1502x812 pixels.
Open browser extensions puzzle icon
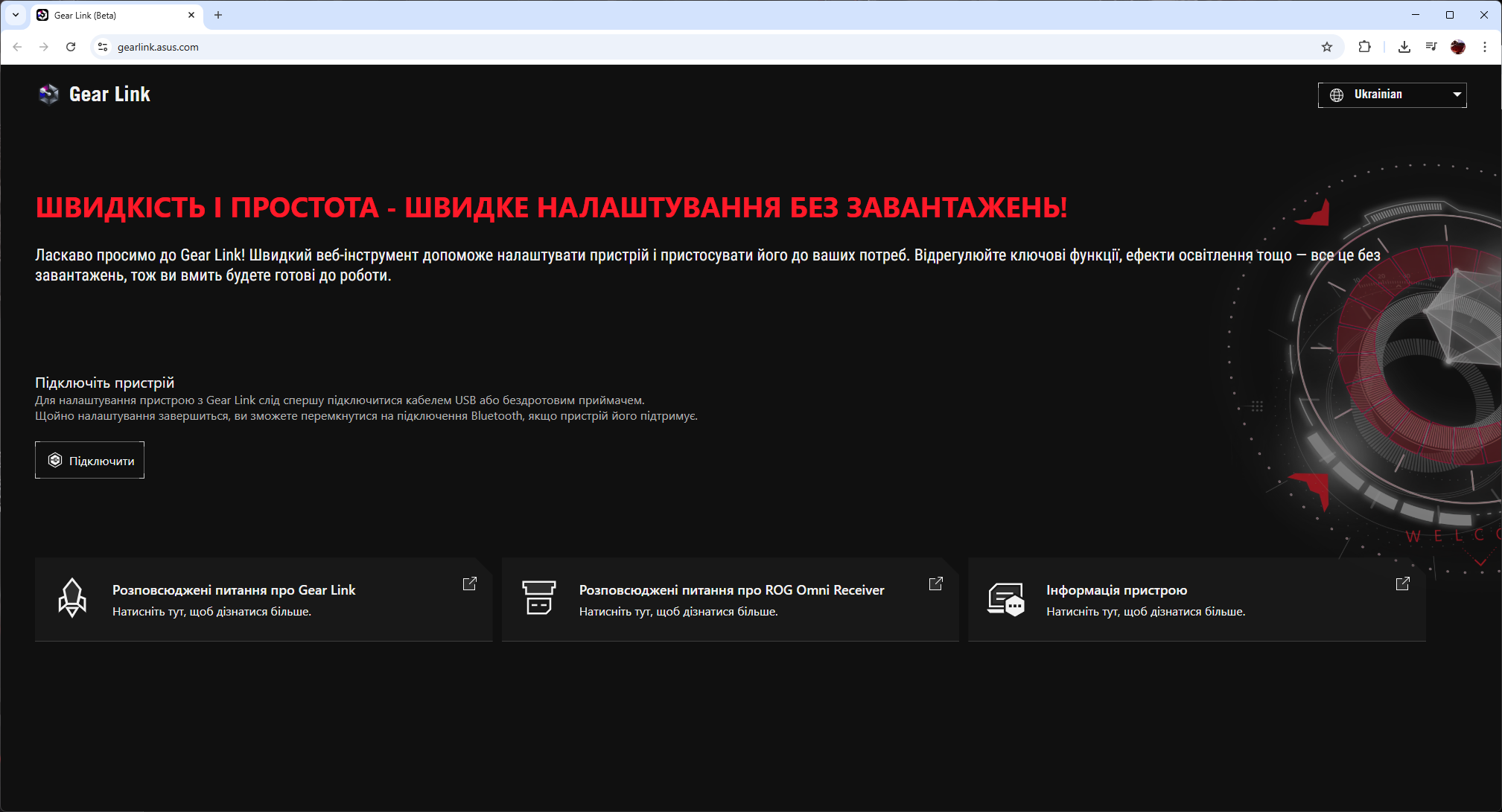[x=1364, y=47]
